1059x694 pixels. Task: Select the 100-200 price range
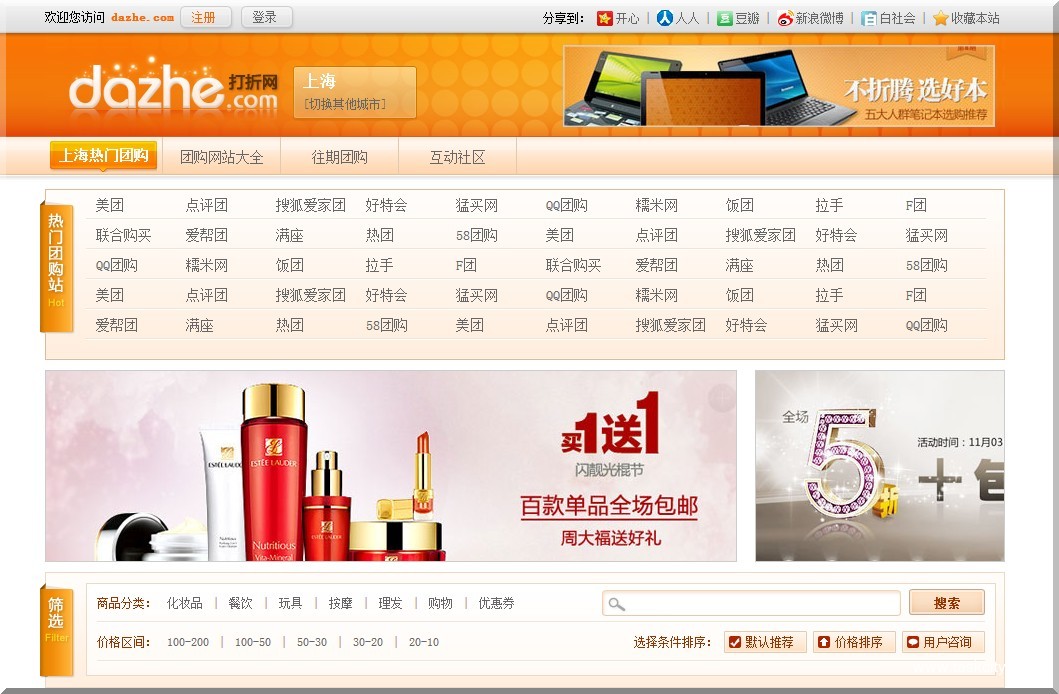pos(188,642)
